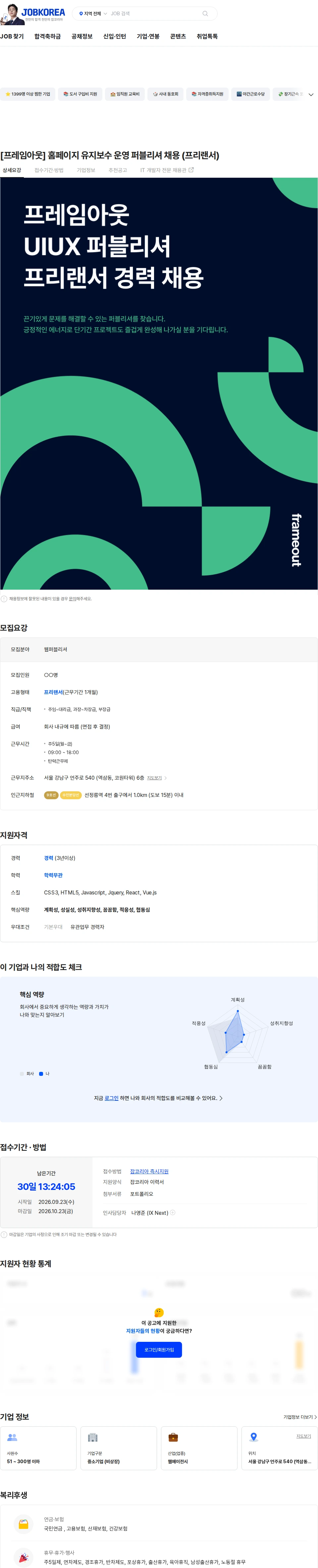
Task: Open 지도보기 next to 근무지주소
Action: coord(154,778)
